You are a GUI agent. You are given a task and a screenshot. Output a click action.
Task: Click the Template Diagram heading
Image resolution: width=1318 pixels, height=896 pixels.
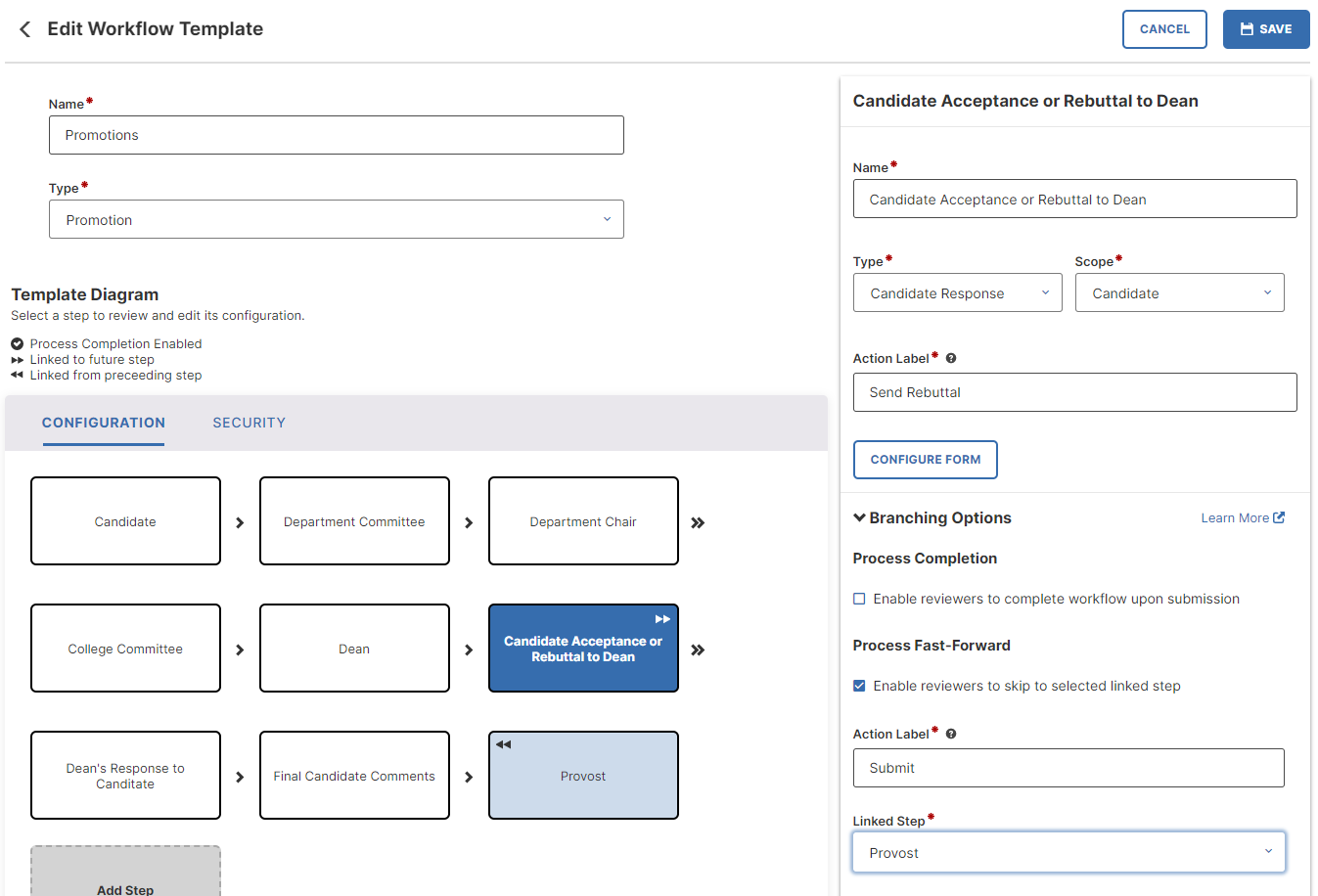(85, 294)
